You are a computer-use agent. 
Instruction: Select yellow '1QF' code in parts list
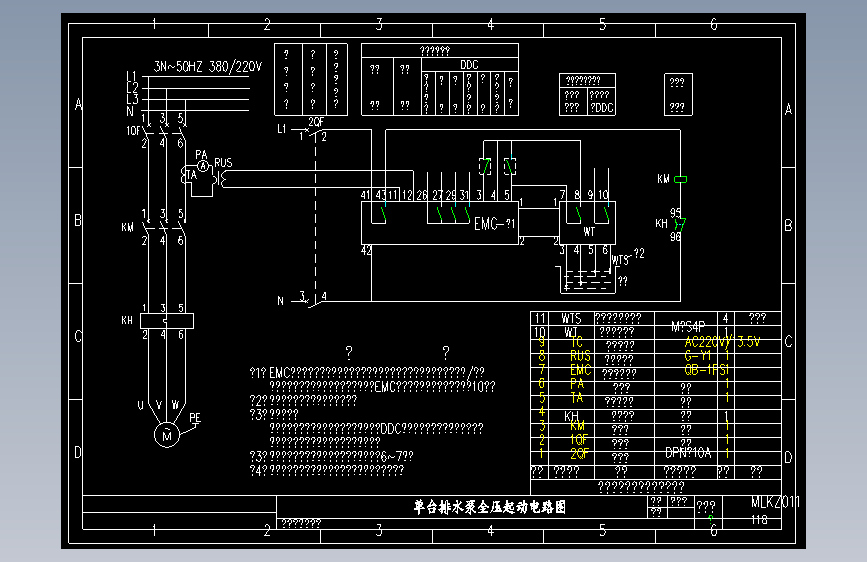coord(579,440)
